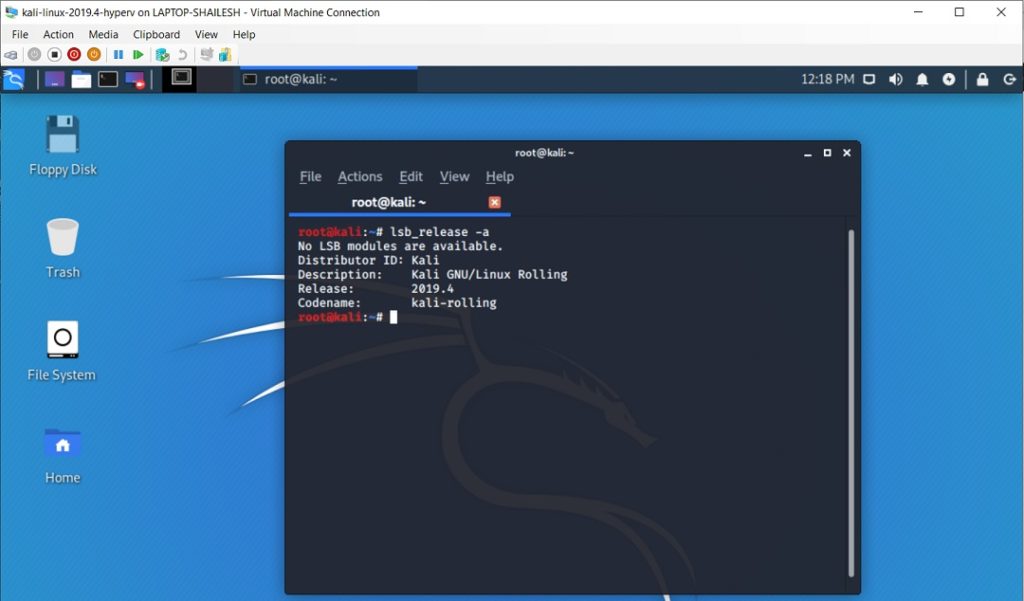Open the Hyper-V Help menu
This screenshot has width=1024, height=601.
coord(244,35)
